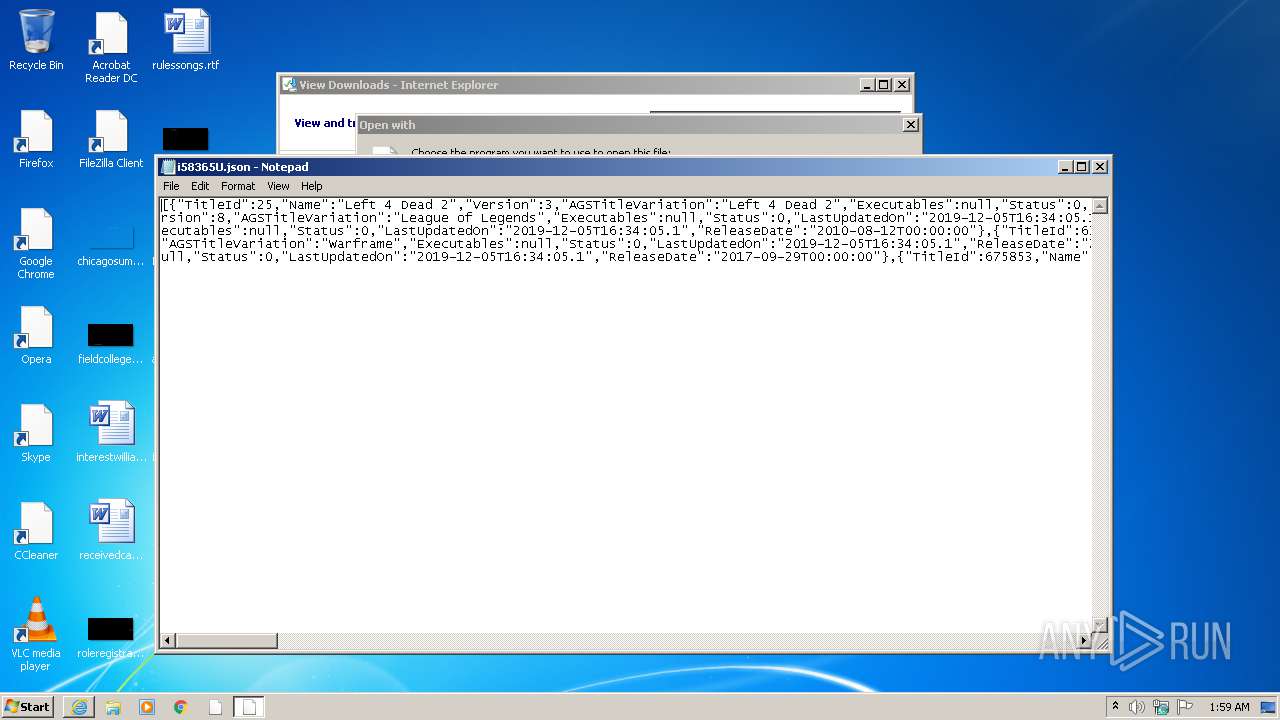1280x720 pixels.
Task: Launch Opera desktop shortcut
Action: (x=36, y=335)
